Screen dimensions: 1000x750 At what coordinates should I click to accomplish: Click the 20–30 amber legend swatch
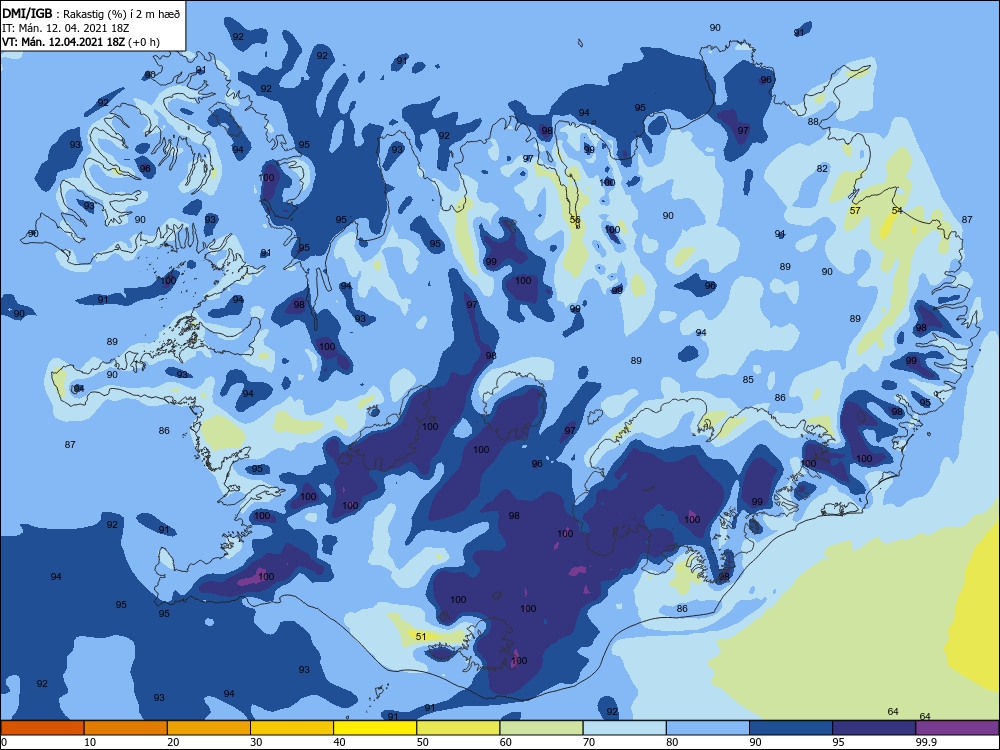209,728
